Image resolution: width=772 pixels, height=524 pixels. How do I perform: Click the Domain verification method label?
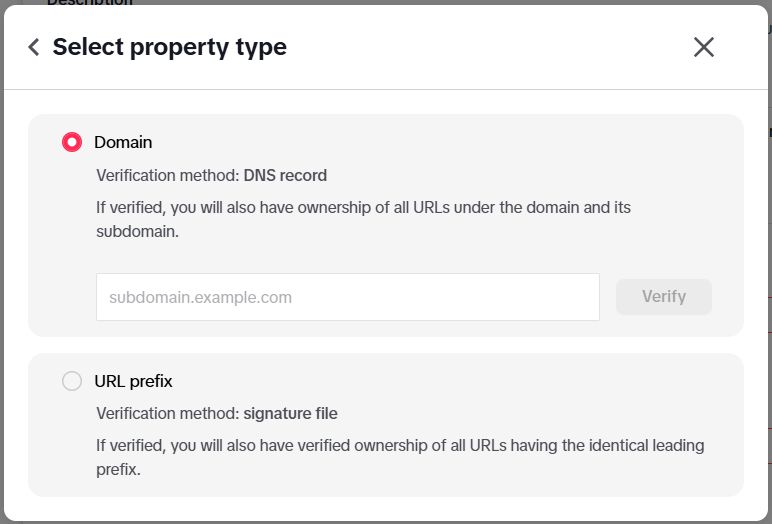(x=168, y=175)
